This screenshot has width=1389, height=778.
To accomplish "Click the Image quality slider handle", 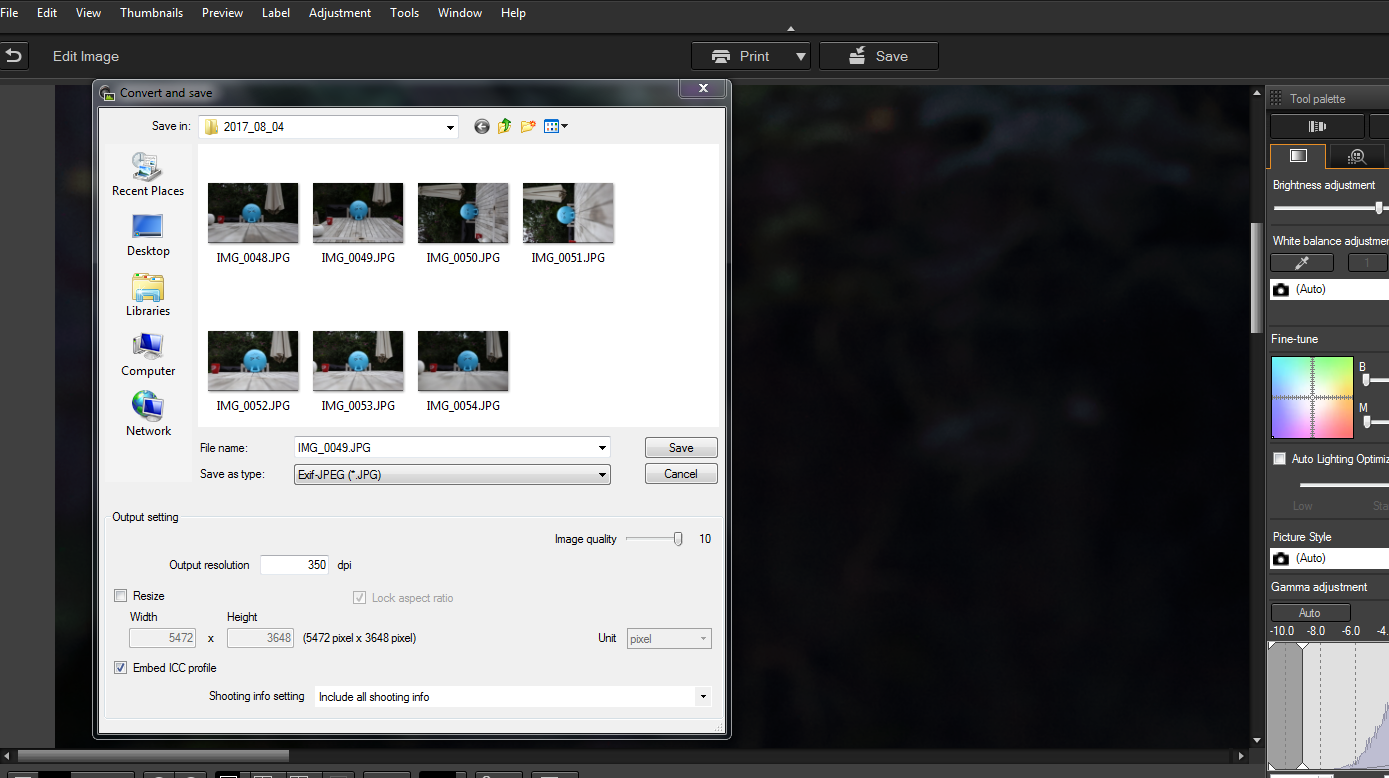I will click(x=678, y=539).
